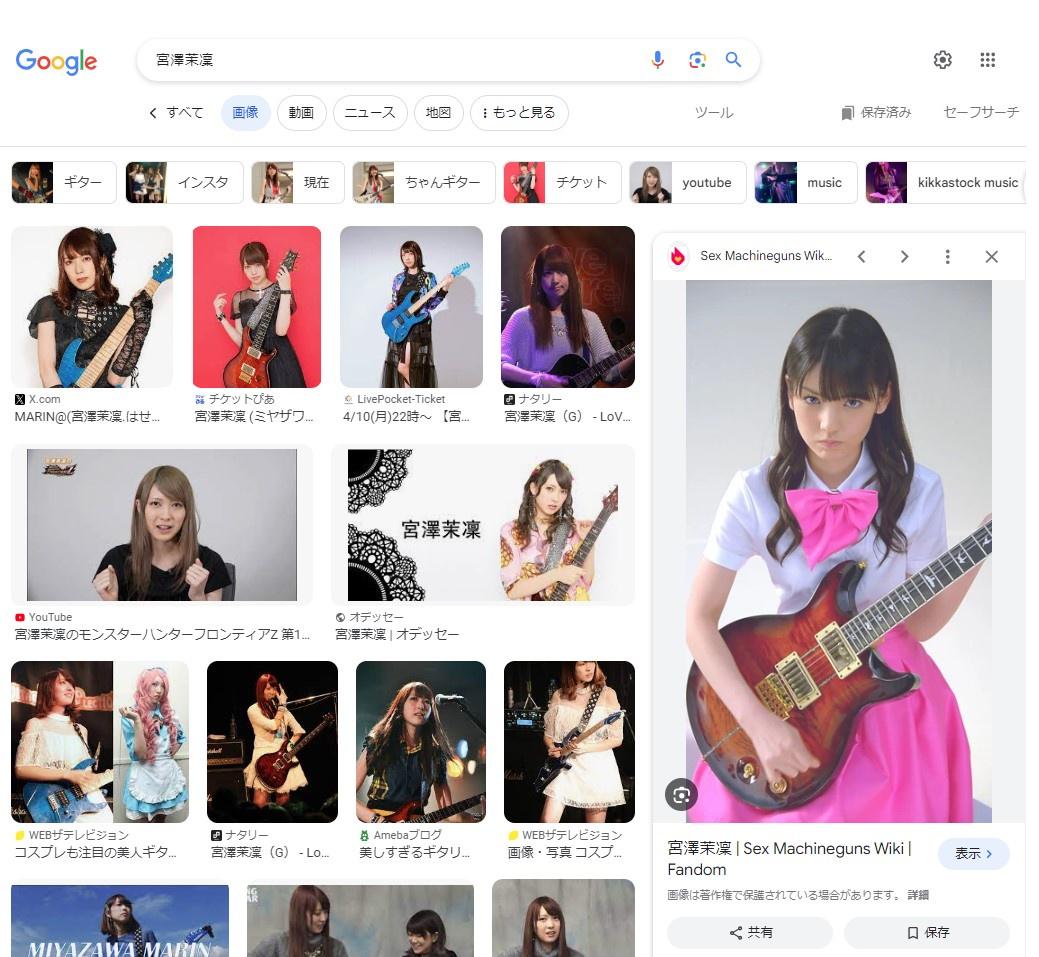Select チケット filter chip

(x=563, y=182)
